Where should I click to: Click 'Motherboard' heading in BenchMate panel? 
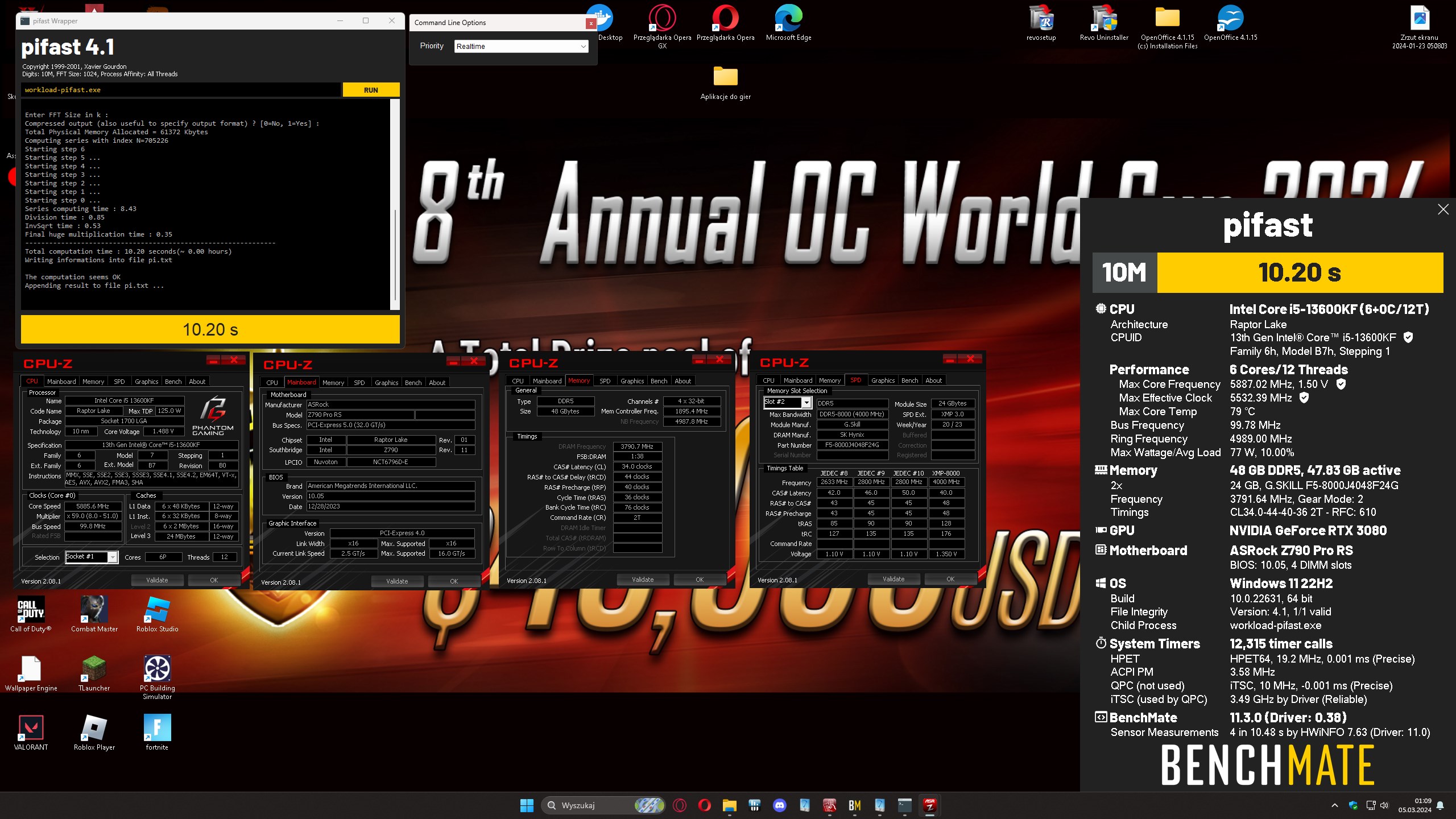(x=1148, y=551)
